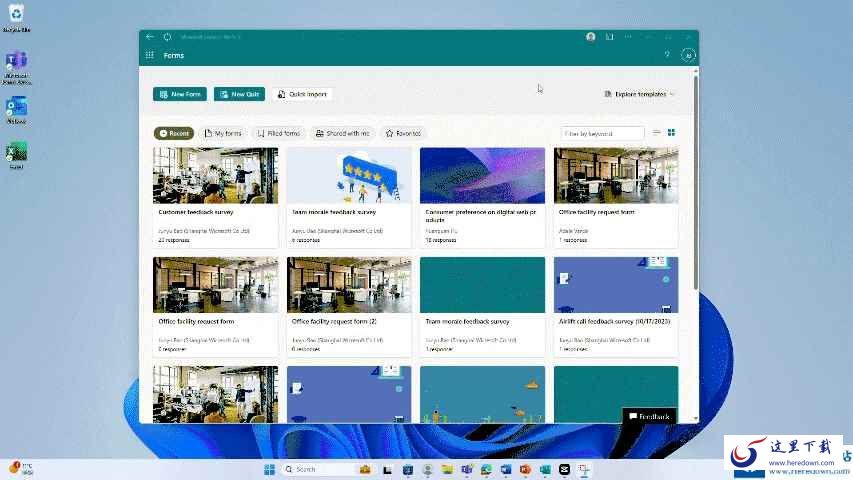Go back using the title bar arrow

pos(150,36)
